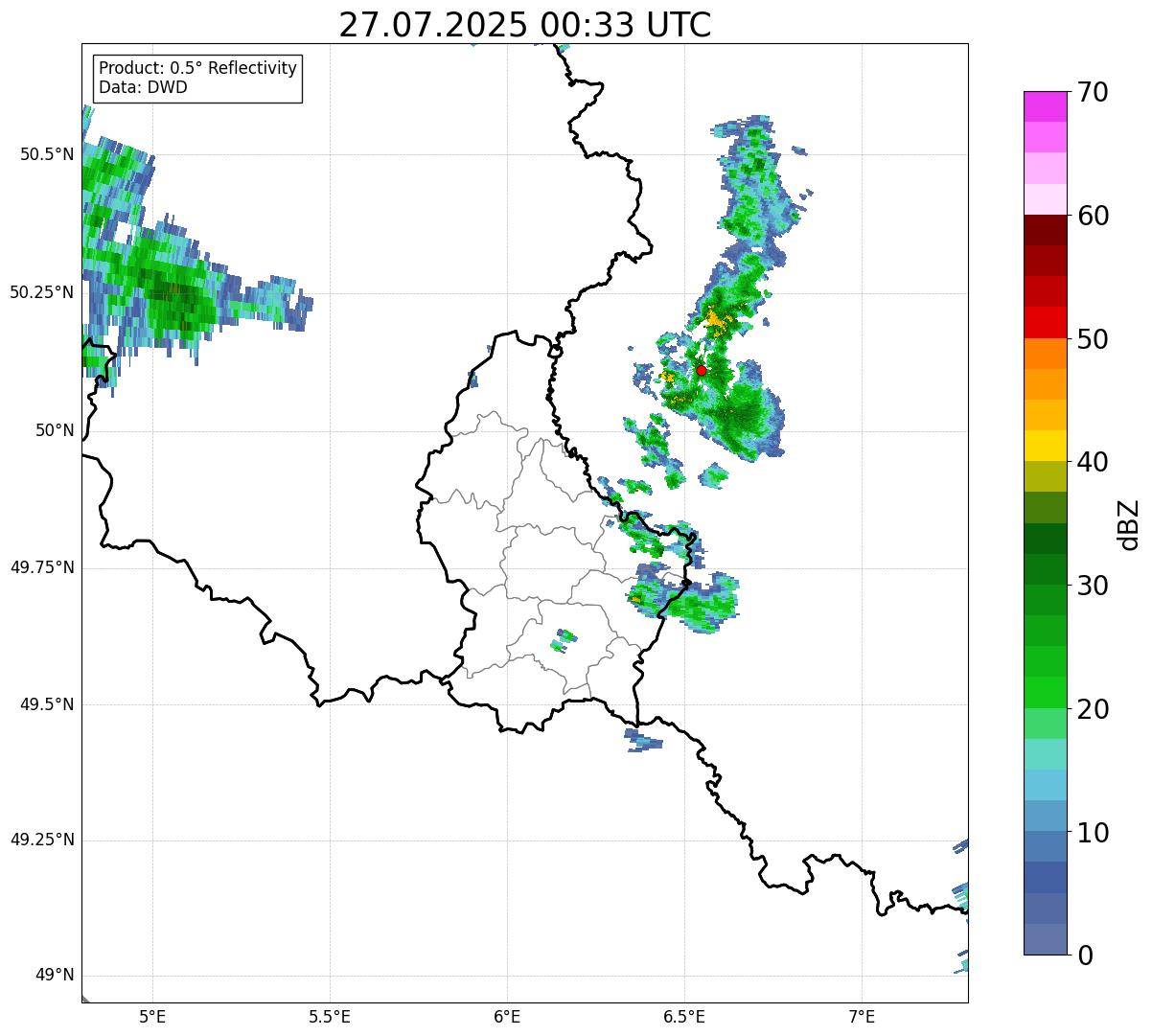1152x1036 pixels.
Task: Click the colorbar tick label 50
Action: pos(1093,339)
